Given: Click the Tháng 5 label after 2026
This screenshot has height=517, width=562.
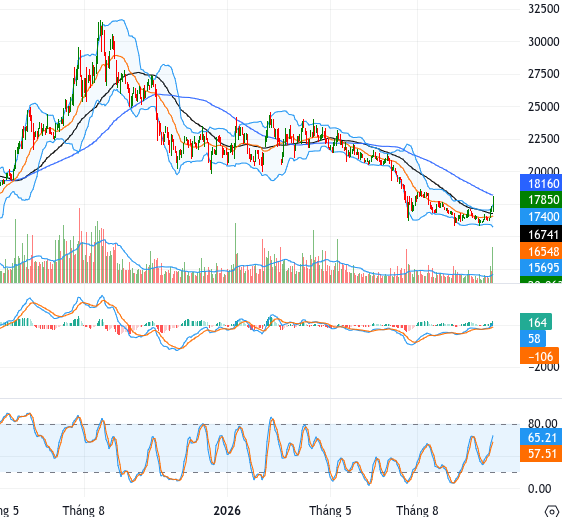Looking at the screenshot, I should tap(330, 510).
